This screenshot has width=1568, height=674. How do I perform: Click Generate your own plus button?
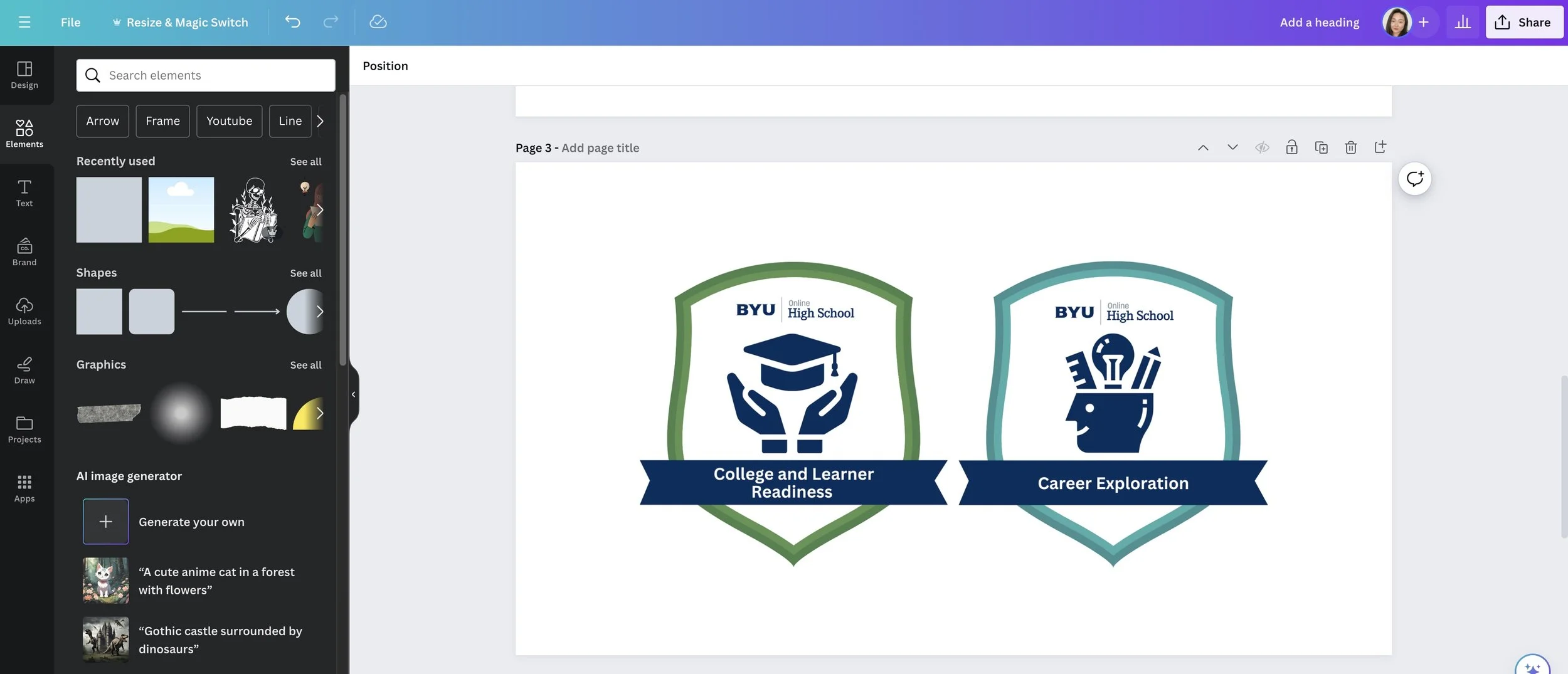pyautogui.click(x=105, y=522)
